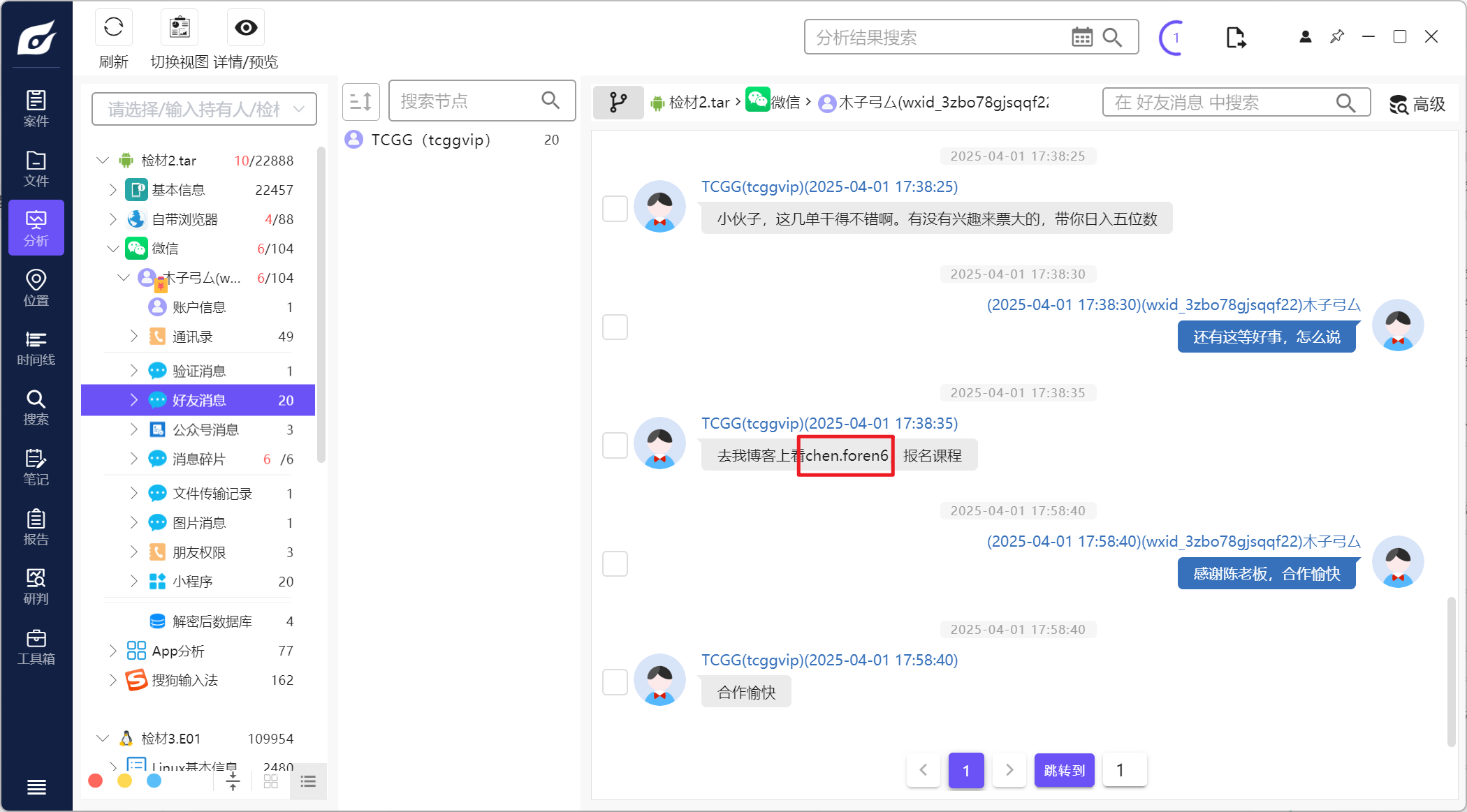Click the red color dot filter
The width and height of the screenshot is (1467, 812).
point(96,781)
